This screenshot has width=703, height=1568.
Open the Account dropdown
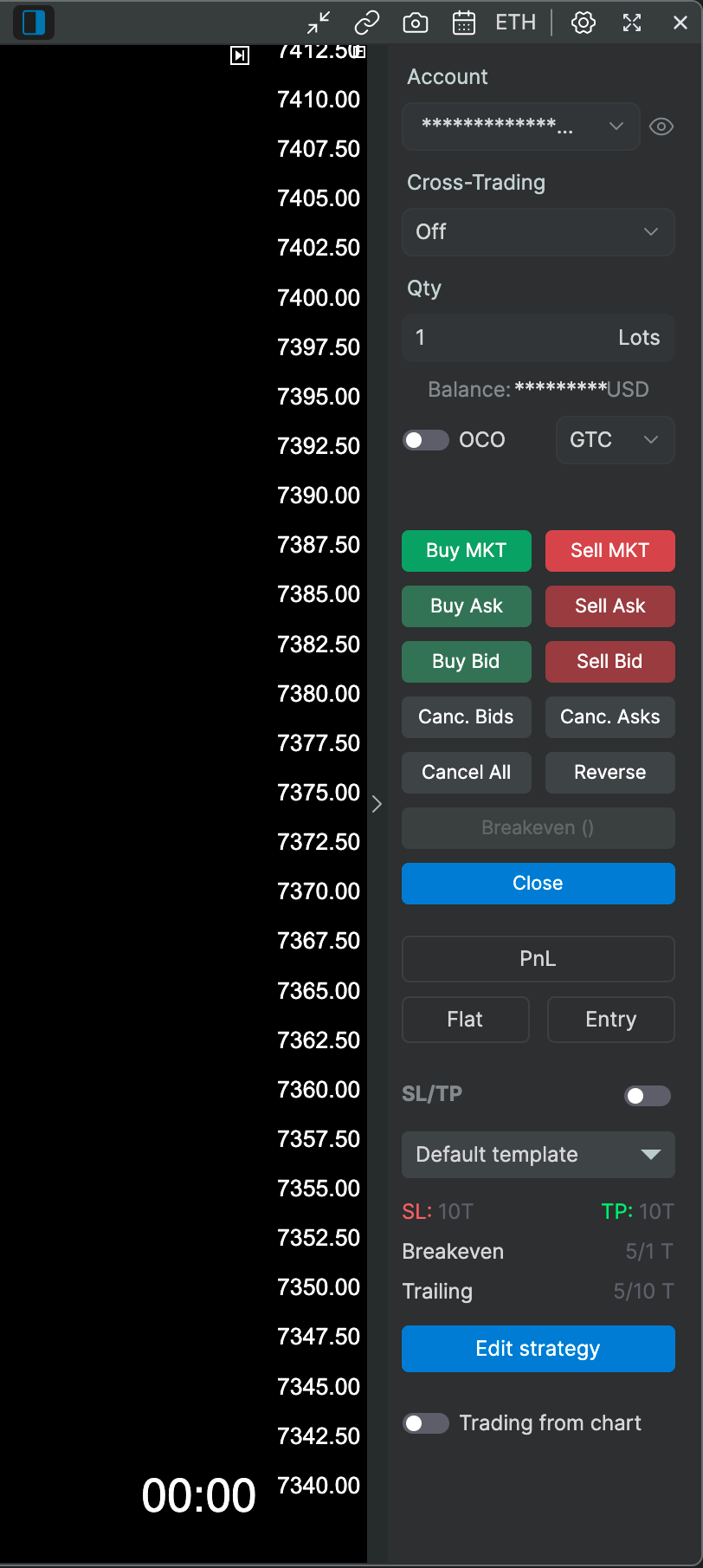tap(521, 126)
